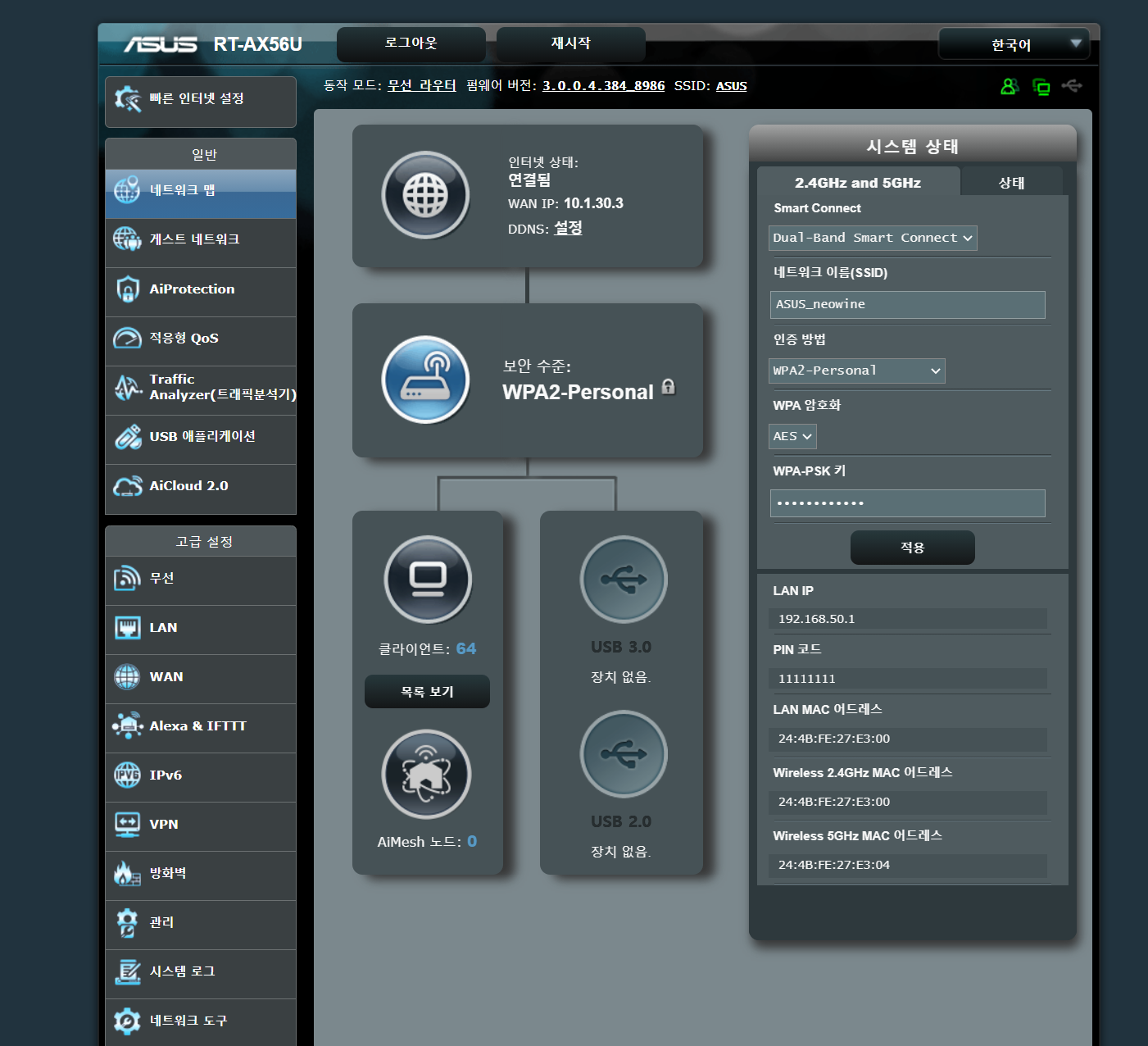Select the network map globe icon
Screen dimensions: 1148x1046
pyautogui.click(x=127, y=190)
